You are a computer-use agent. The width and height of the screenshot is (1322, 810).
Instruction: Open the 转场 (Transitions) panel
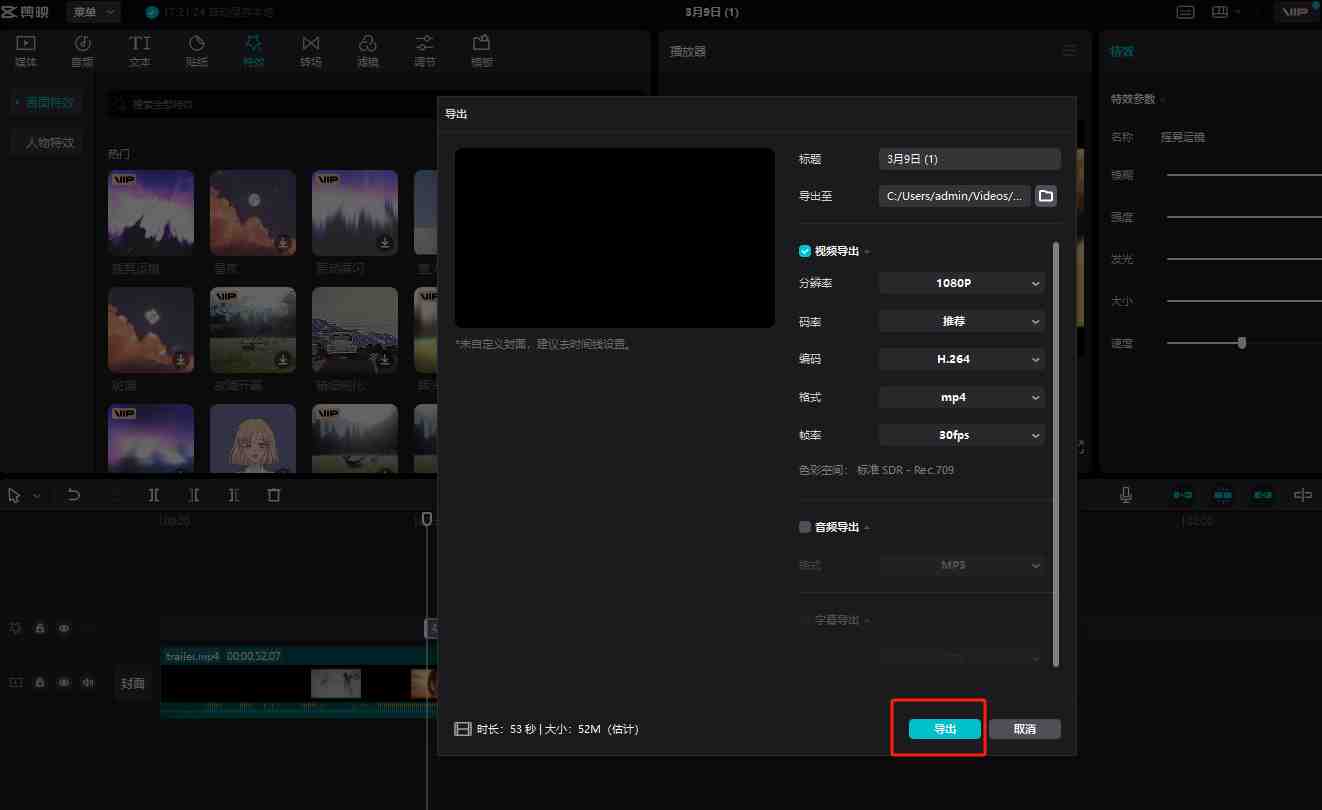[310, 50]
